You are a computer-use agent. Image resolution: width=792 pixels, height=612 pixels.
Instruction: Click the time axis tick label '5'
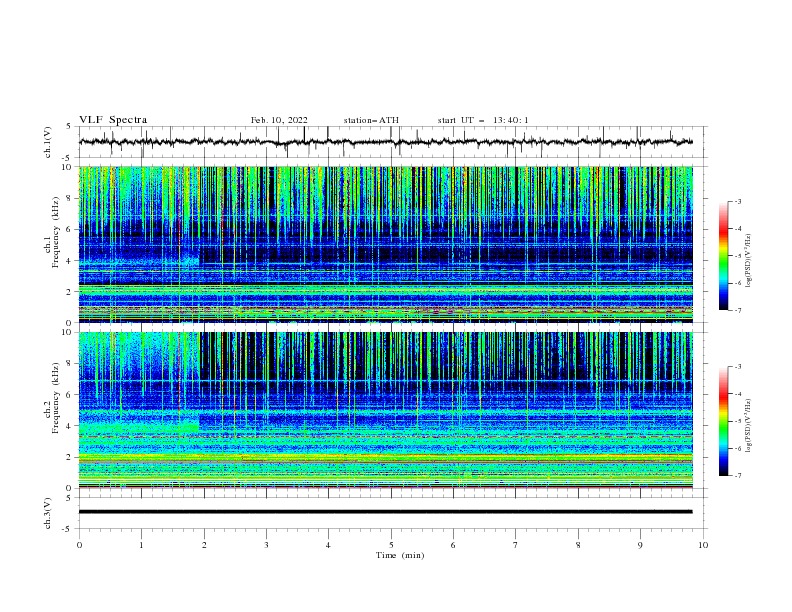tap(391, 545)
